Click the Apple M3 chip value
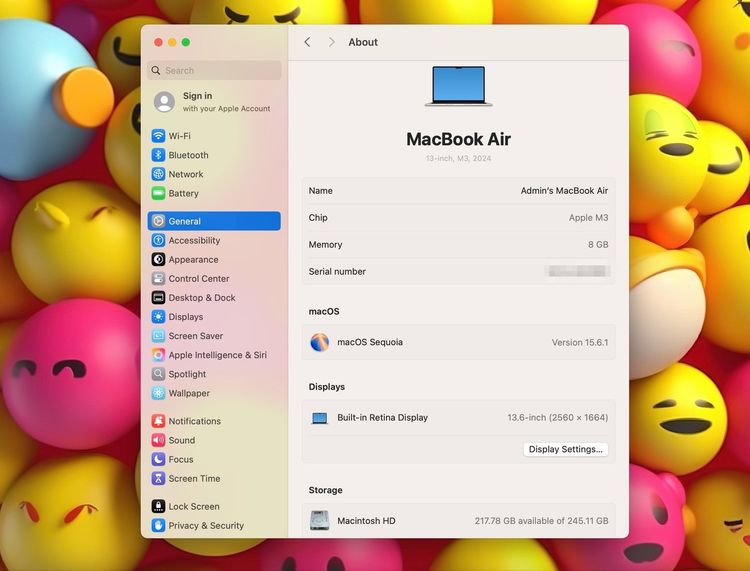The image size is (750, 571). pyautogui.click(x=588, y=218)
